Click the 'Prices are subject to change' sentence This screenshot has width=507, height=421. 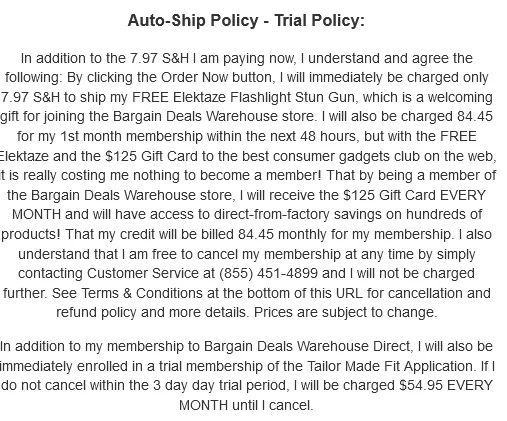[345, 313]
